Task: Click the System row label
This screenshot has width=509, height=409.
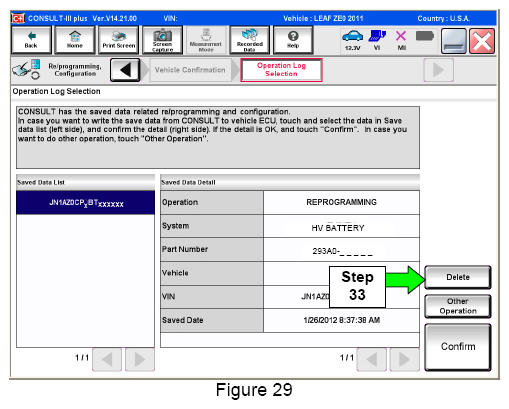Action: (x=212, y=226)
